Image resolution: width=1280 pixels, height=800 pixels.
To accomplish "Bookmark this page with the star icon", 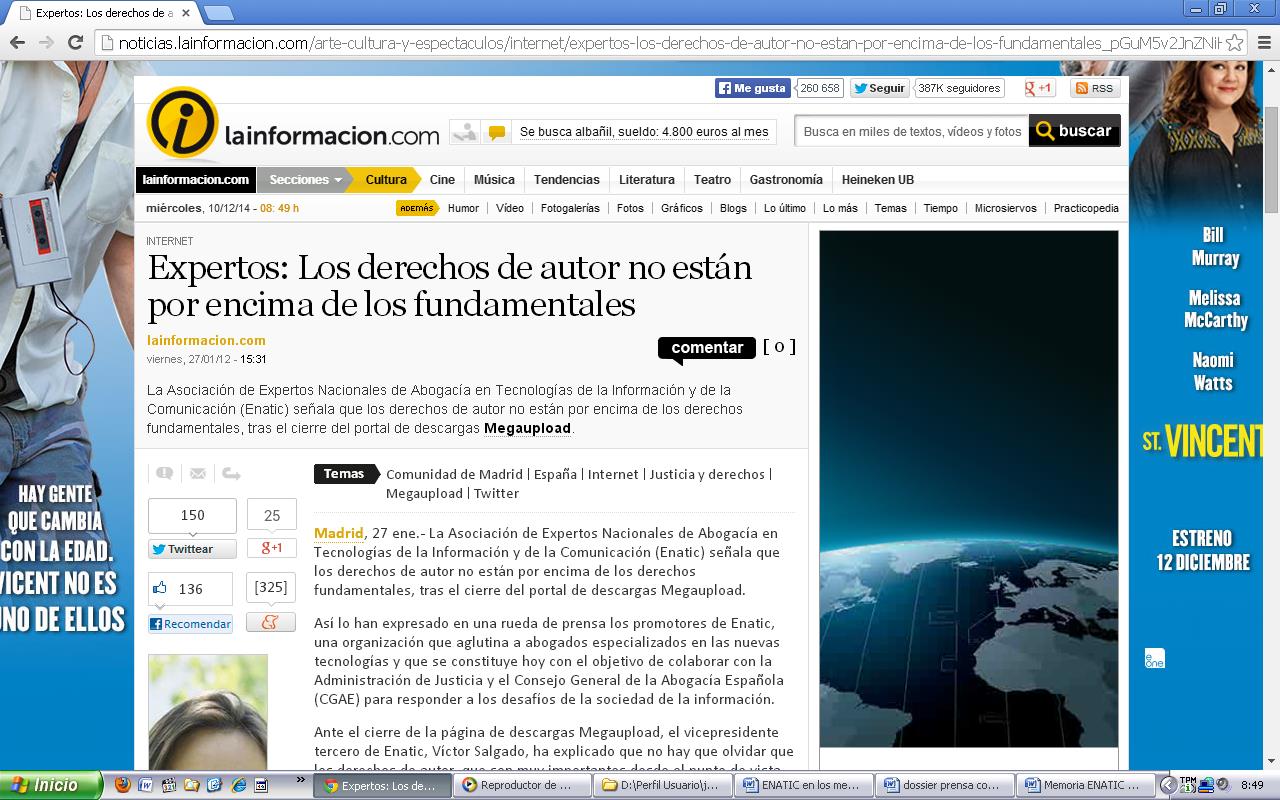I will (1234, 42).
